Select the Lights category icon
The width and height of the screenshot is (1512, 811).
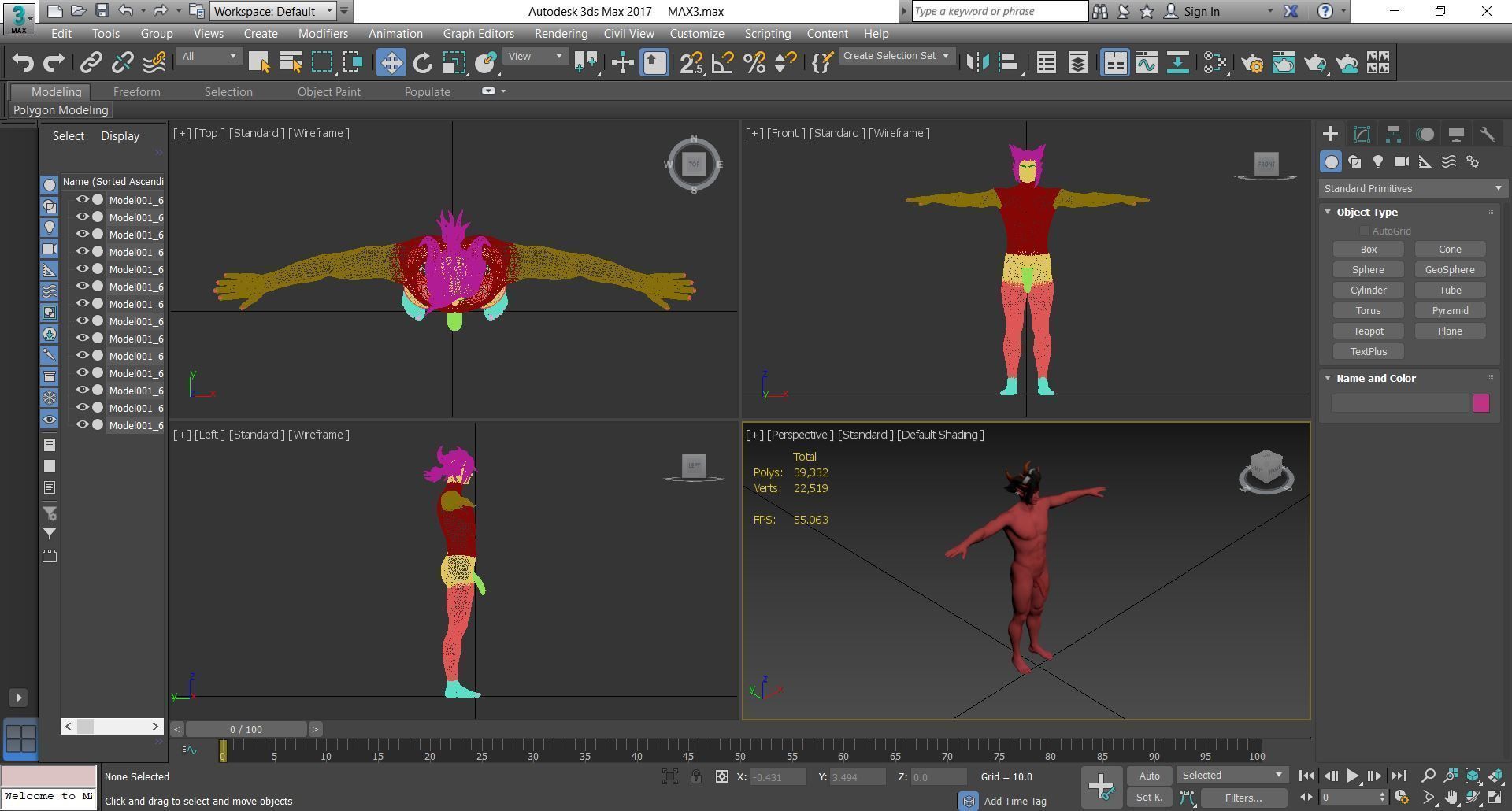point(1378,161)
